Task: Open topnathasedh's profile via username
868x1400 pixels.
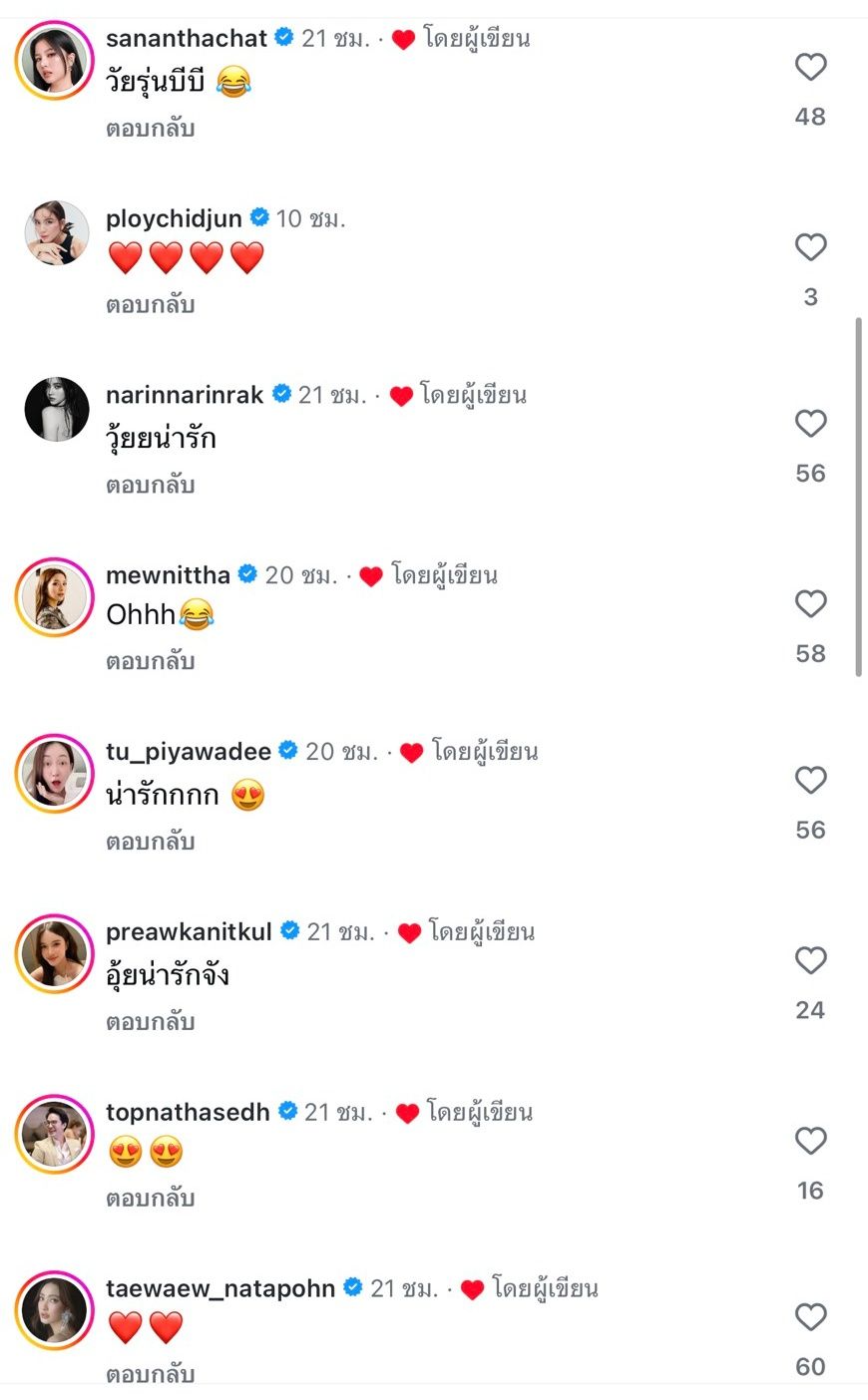Action: (x=188, y=1112)
